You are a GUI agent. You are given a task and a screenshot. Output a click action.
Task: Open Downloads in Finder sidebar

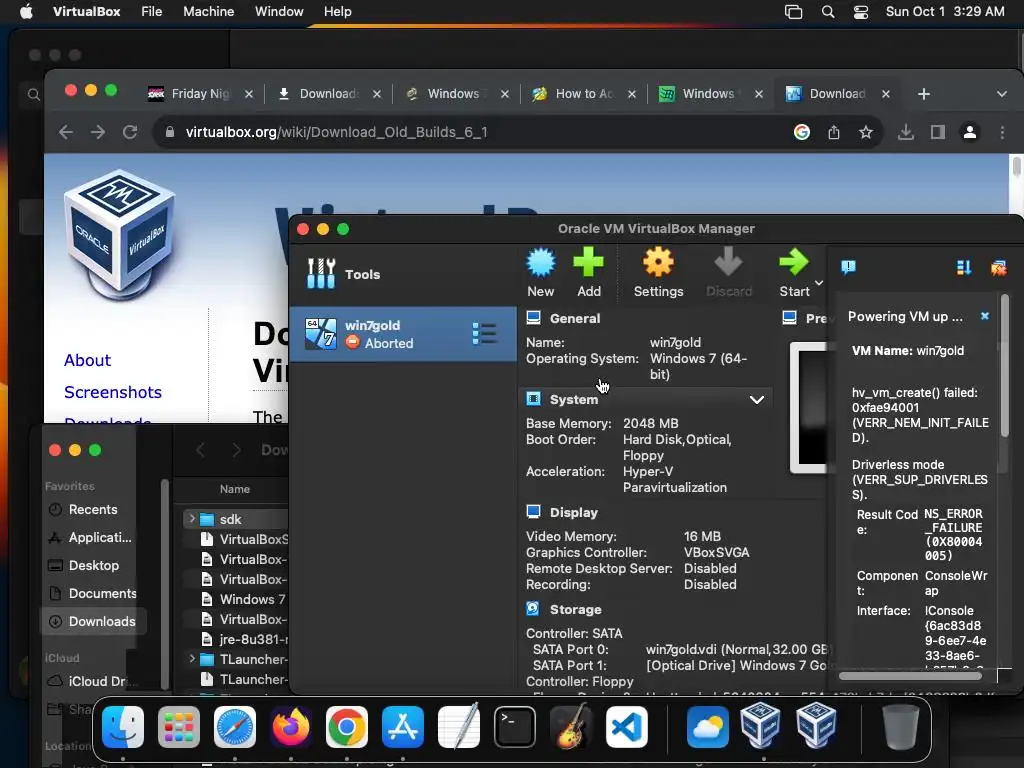point(93,622)
